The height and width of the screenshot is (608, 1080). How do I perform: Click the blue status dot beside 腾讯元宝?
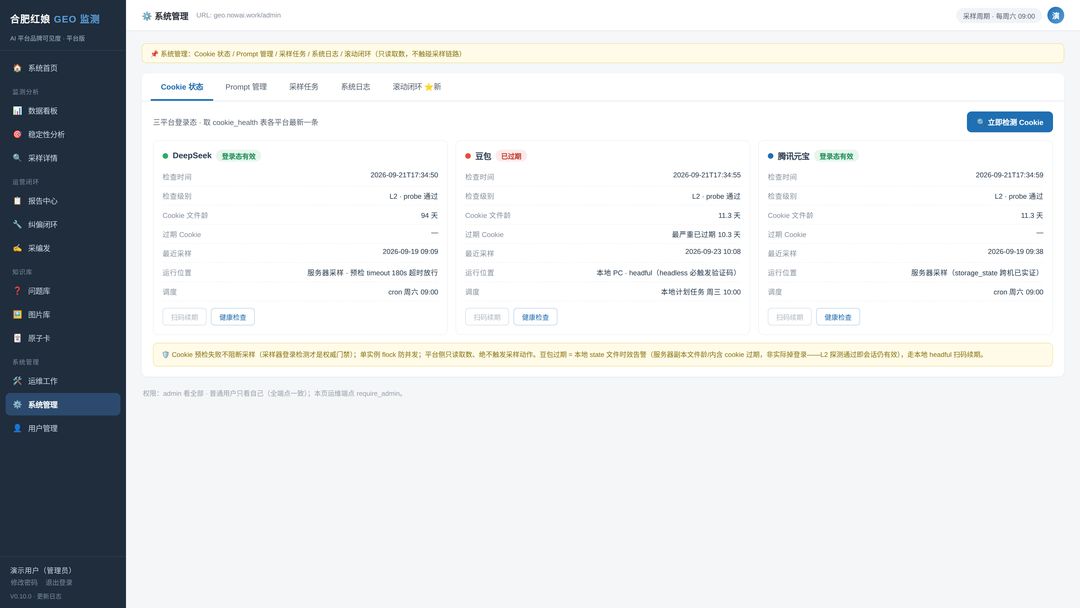pos(771,156)
